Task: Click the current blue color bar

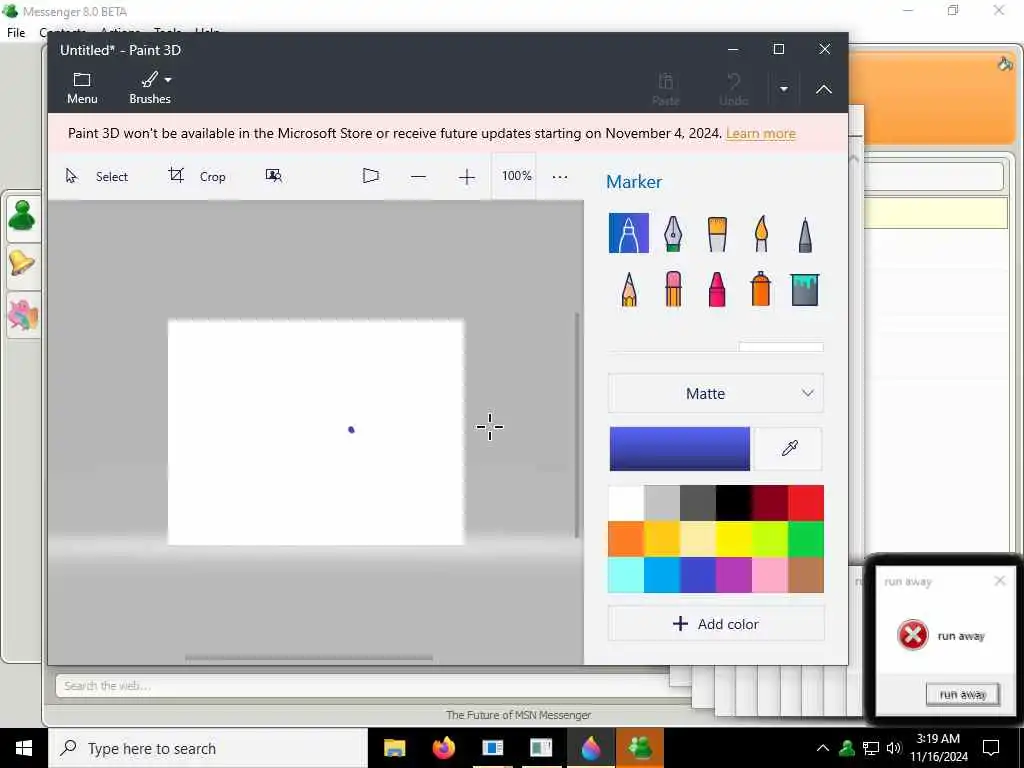Action: [x=679, y=449]
